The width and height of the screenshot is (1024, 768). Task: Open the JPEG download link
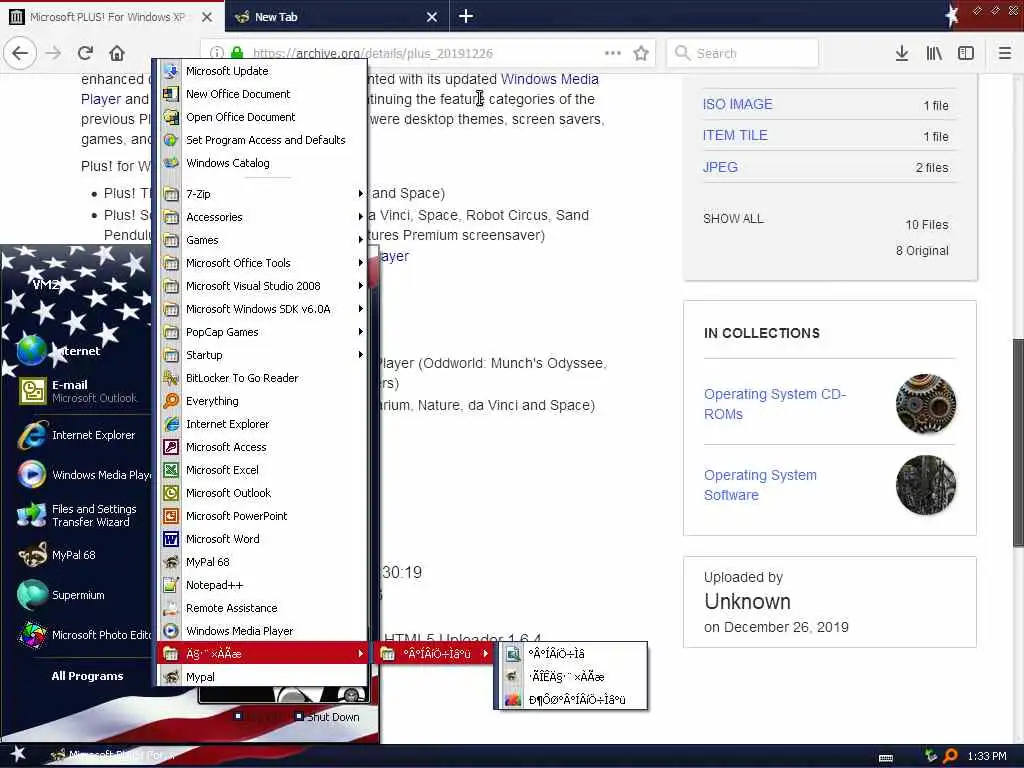point(720,167)
